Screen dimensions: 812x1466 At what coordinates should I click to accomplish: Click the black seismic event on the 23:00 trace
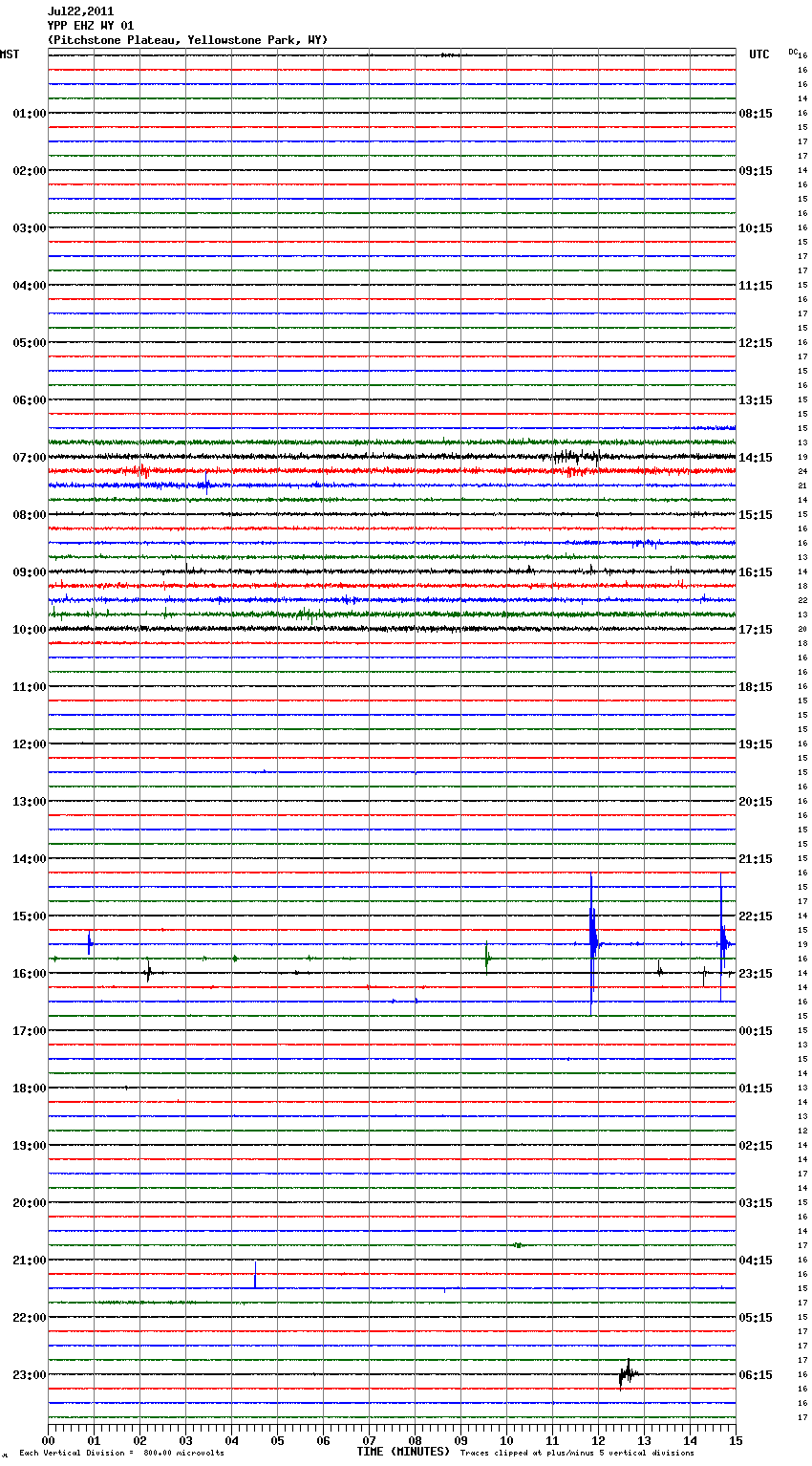click(628, 1374)
